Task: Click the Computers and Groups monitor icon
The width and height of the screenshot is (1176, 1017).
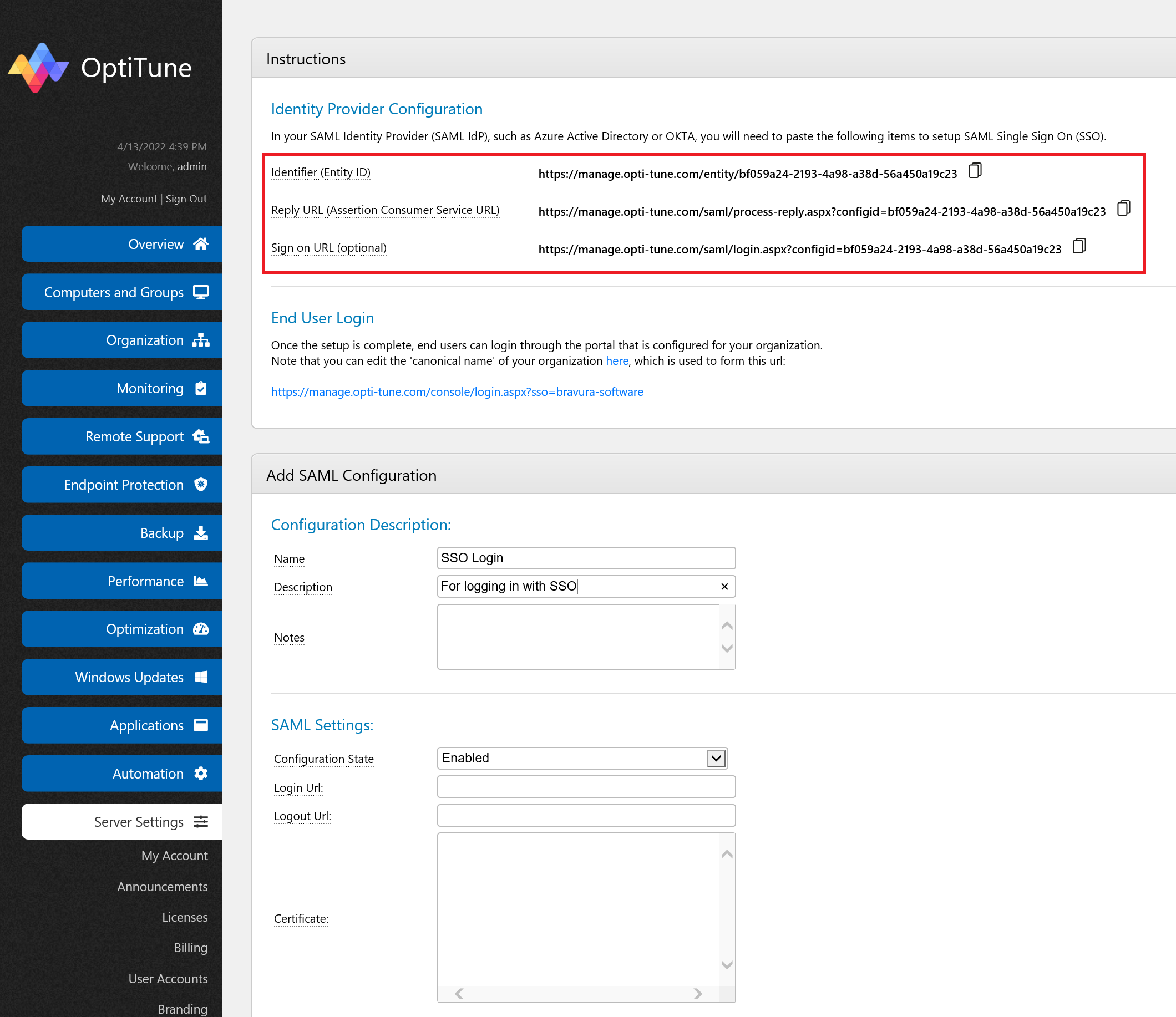Action: coord(201,292)
